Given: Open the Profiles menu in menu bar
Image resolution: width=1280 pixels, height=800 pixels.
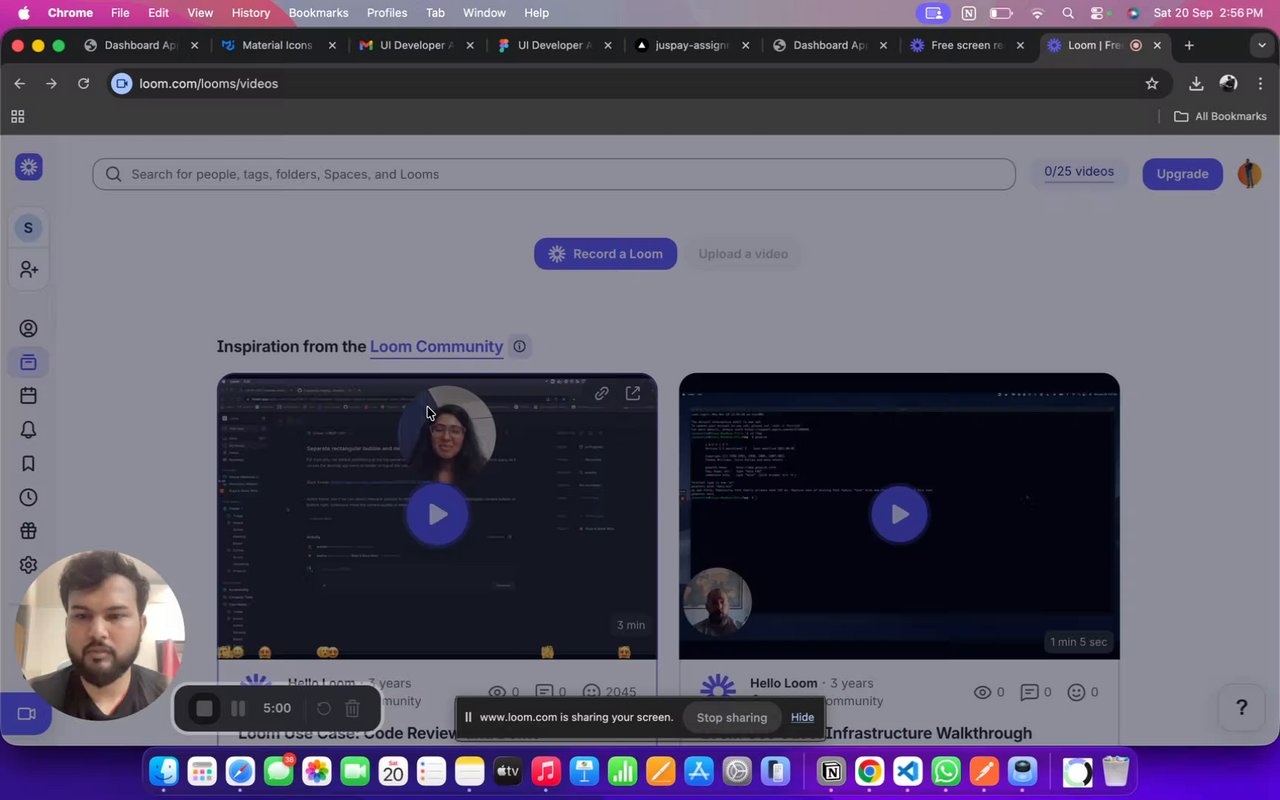Looking at the screenshot, I should [x=387, y=13].
